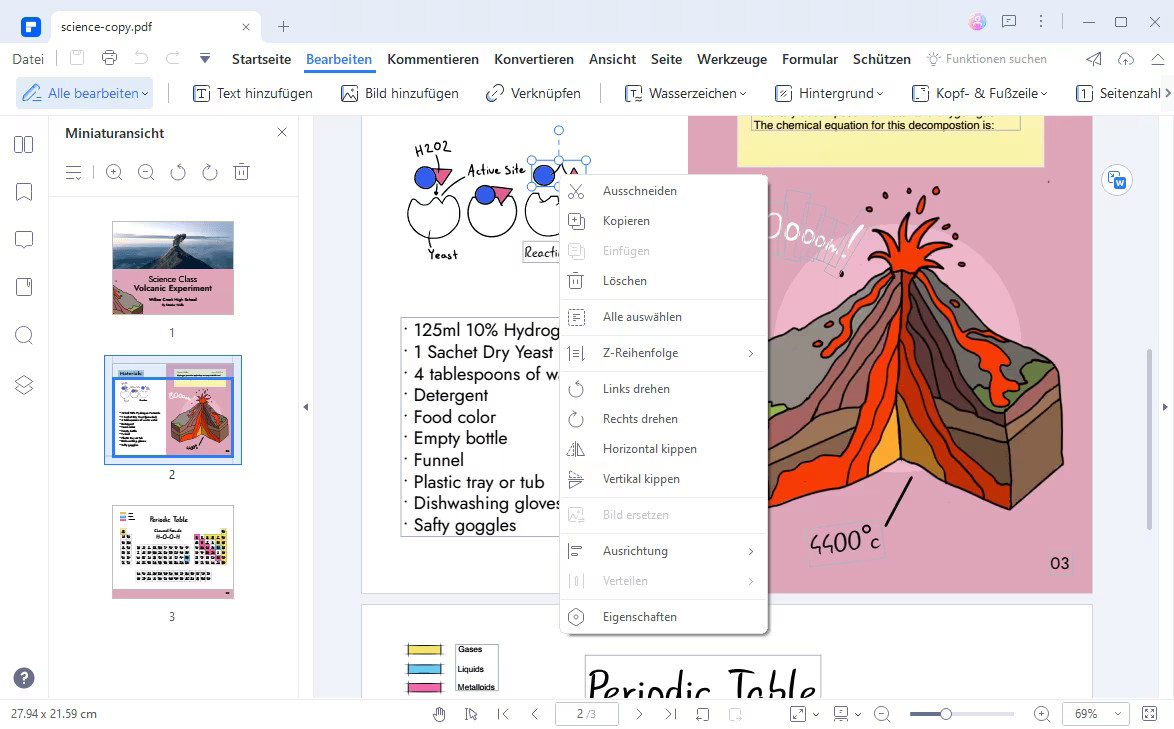1174x729 pixels.
Task: Delete selected thumbnail with trash icon
Action: [241, 172]
